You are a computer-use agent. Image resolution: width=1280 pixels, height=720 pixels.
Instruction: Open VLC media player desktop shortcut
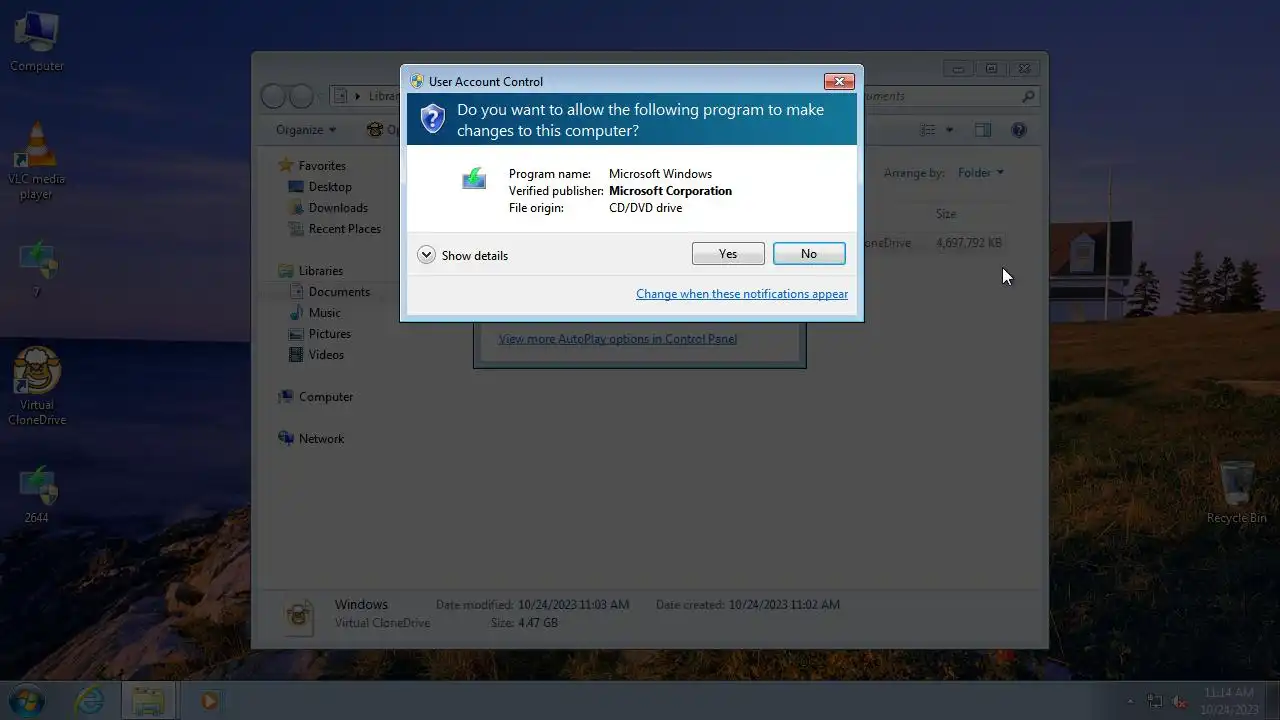click(37, 162)
